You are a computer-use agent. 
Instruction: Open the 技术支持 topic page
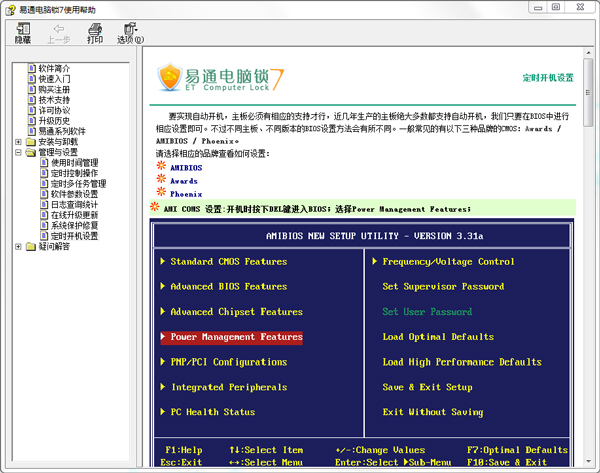click(x=54, y=100)
